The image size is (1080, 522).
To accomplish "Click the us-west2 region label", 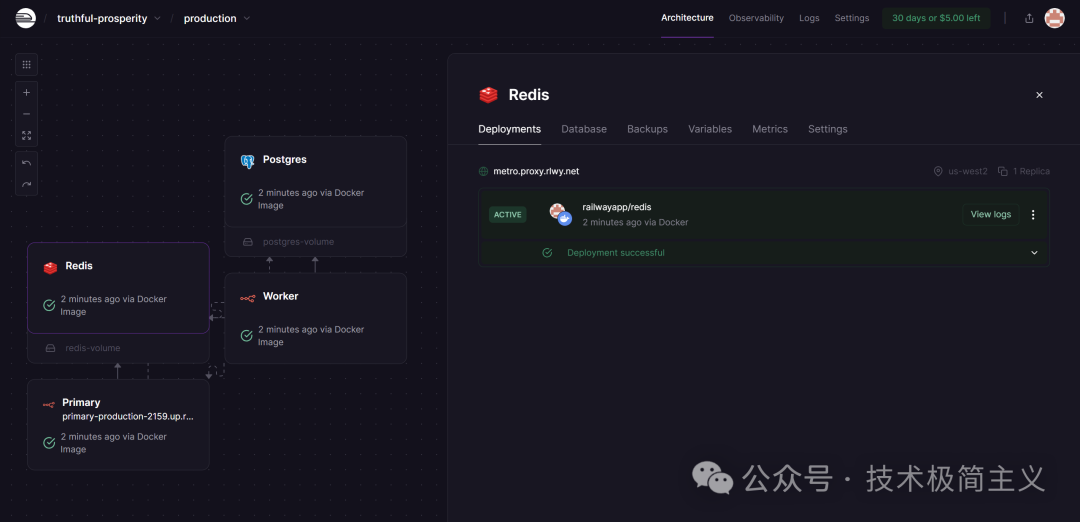I will (x=968, y=171).
